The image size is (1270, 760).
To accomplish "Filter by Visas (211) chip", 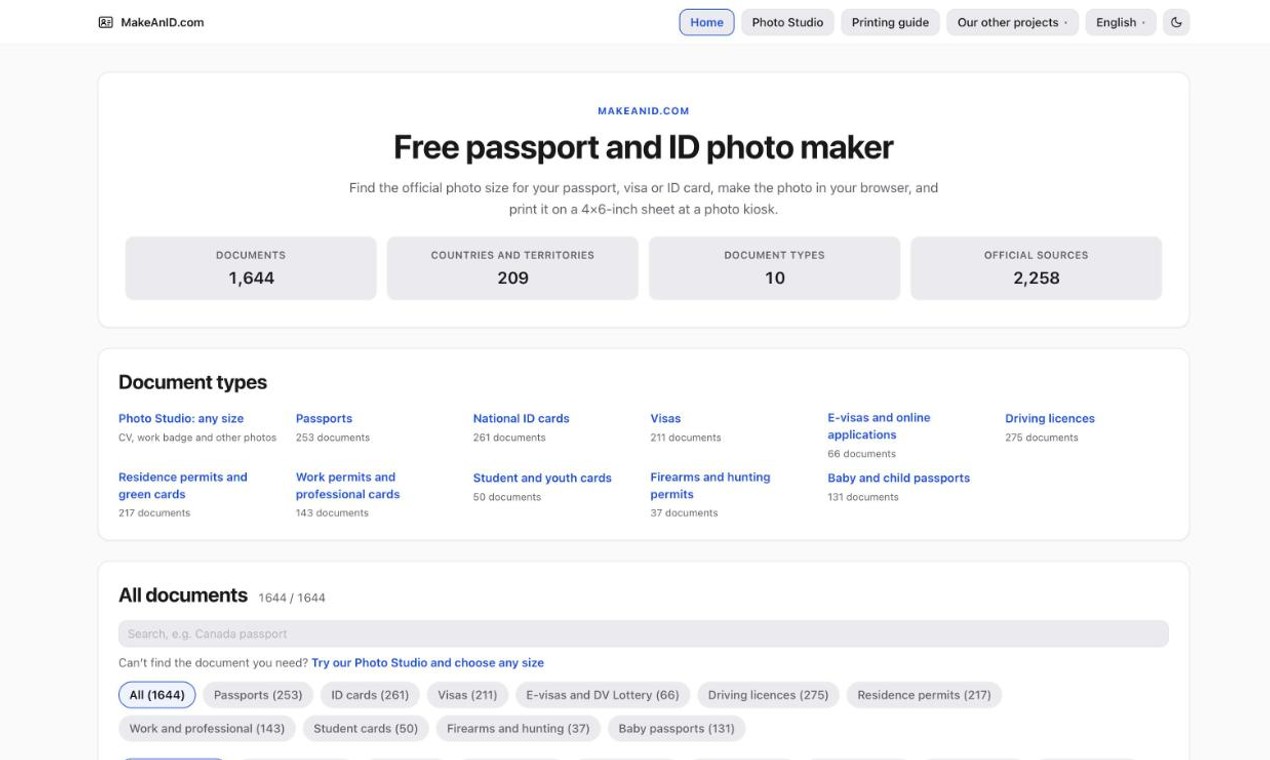I will point(467,695).
